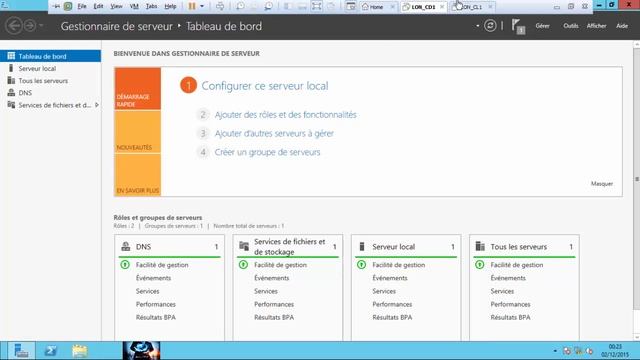This screenshot has height=360, width=640.
Task: Open the power options dropdown next to pause
Action: click(202, 7)
